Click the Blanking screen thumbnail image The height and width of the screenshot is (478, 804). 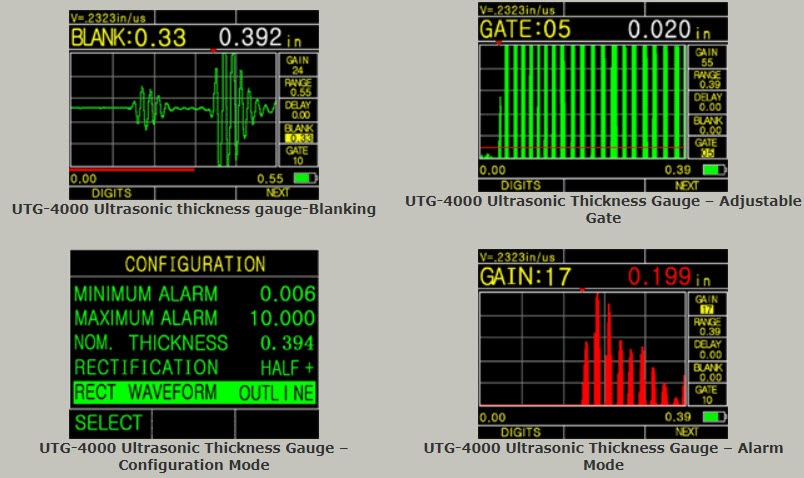(x=194, y=105)
